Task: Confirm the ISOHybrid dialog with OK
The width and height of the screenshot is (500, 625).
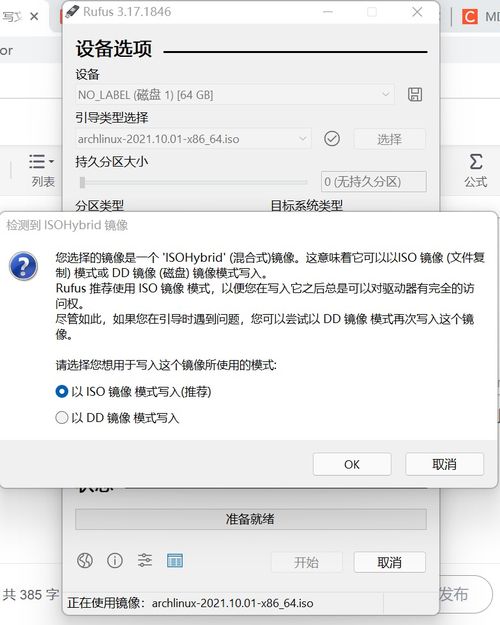Action: coord(352,464)
